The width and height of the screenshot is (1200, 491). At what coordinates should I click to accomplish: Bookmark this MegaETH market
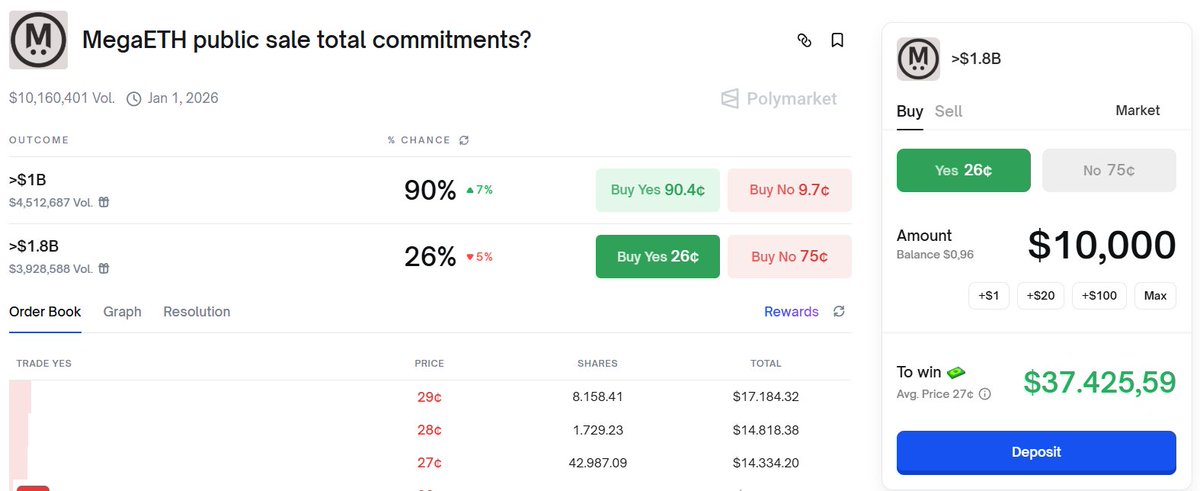pyautogui.click(x=837, y=40)
